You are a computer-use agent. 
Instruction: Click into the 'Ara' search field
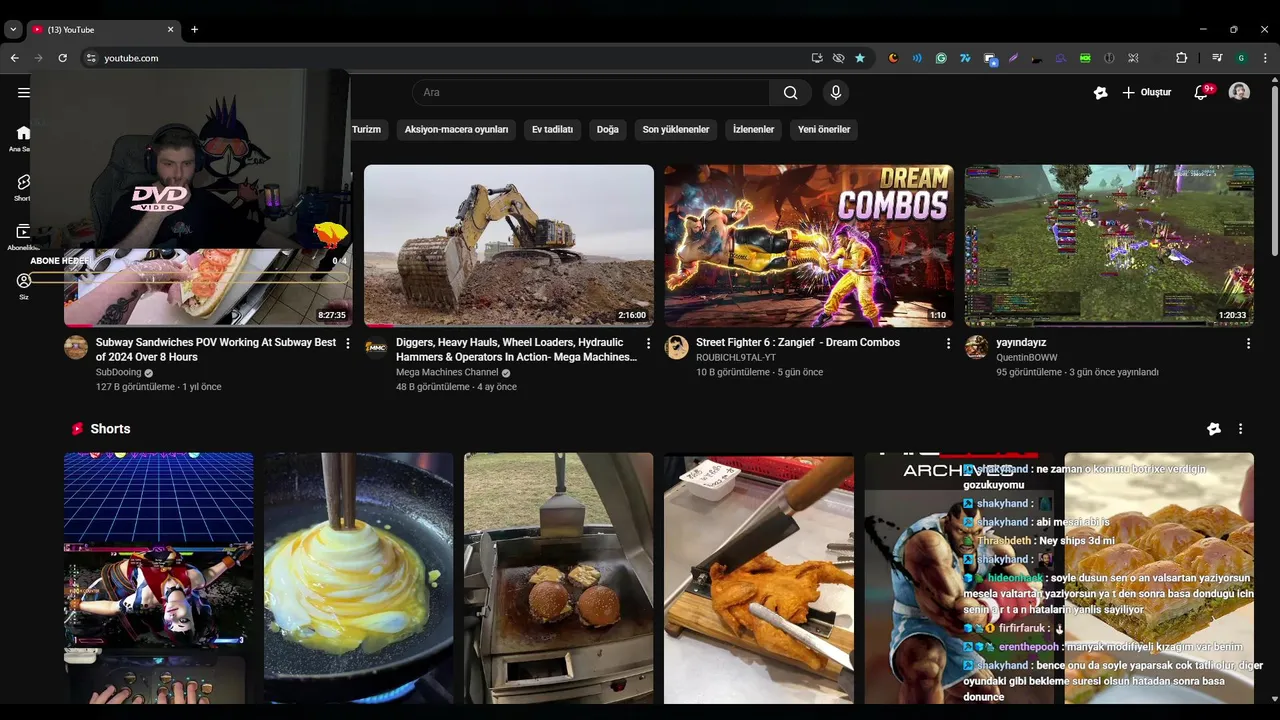coord(591,93)
